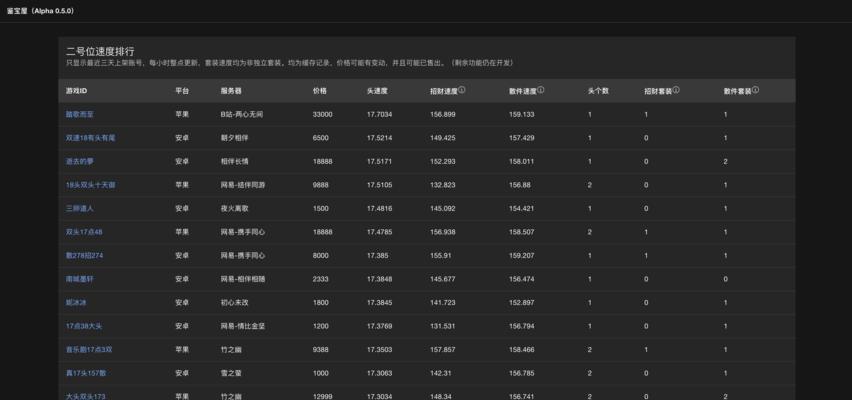The height and width of the screenshot is (400, 852).
Task: Click the 平台 column header
Action: [182, 91]
